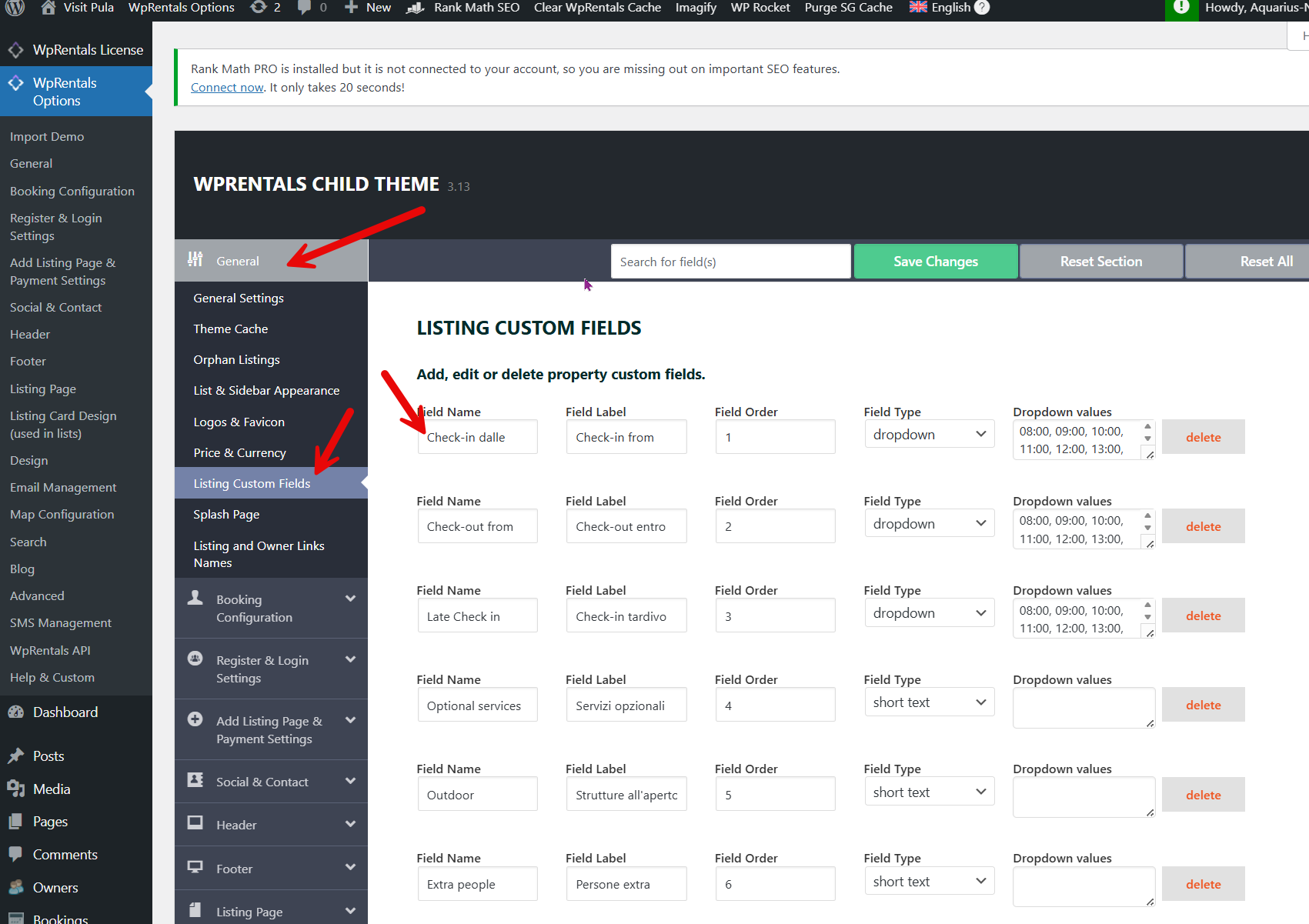Click the plus New icon

[351, 7]
